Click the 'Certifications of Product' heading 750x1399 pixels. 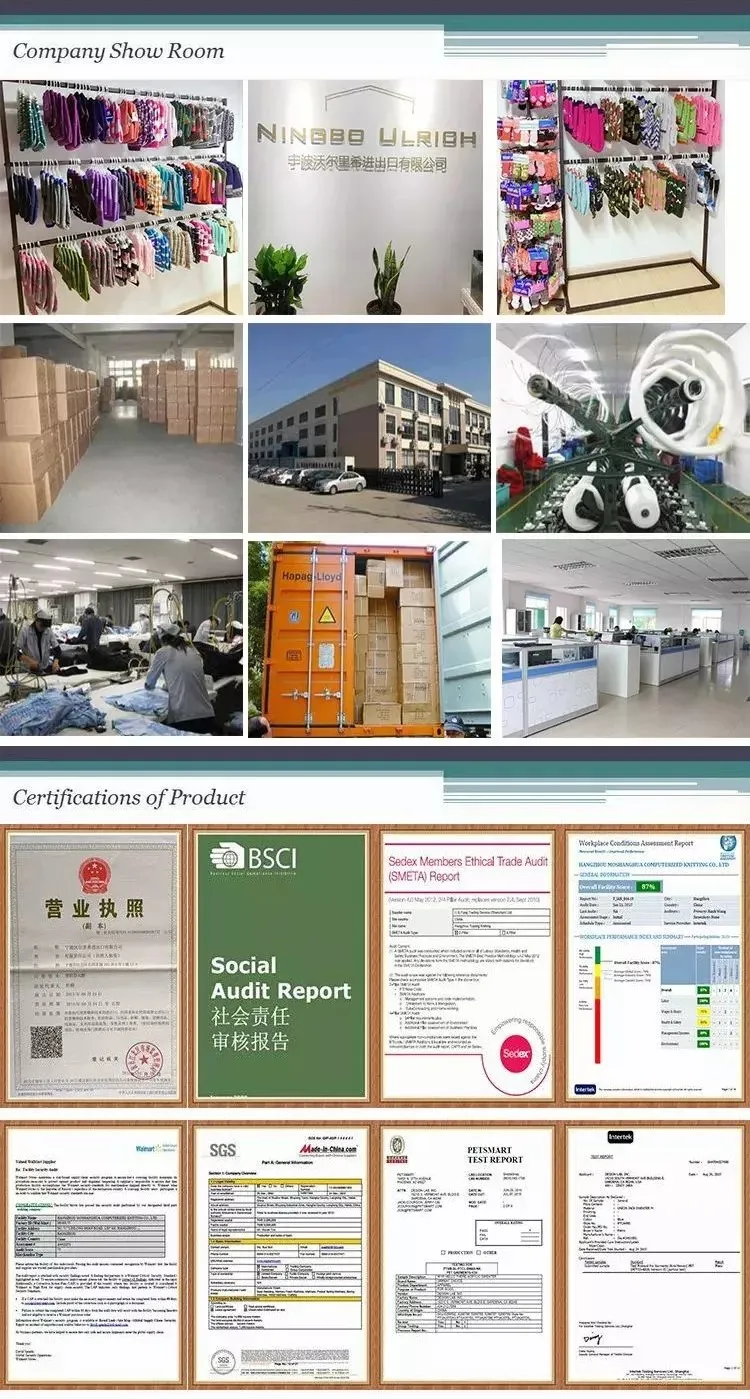point(128,797)
